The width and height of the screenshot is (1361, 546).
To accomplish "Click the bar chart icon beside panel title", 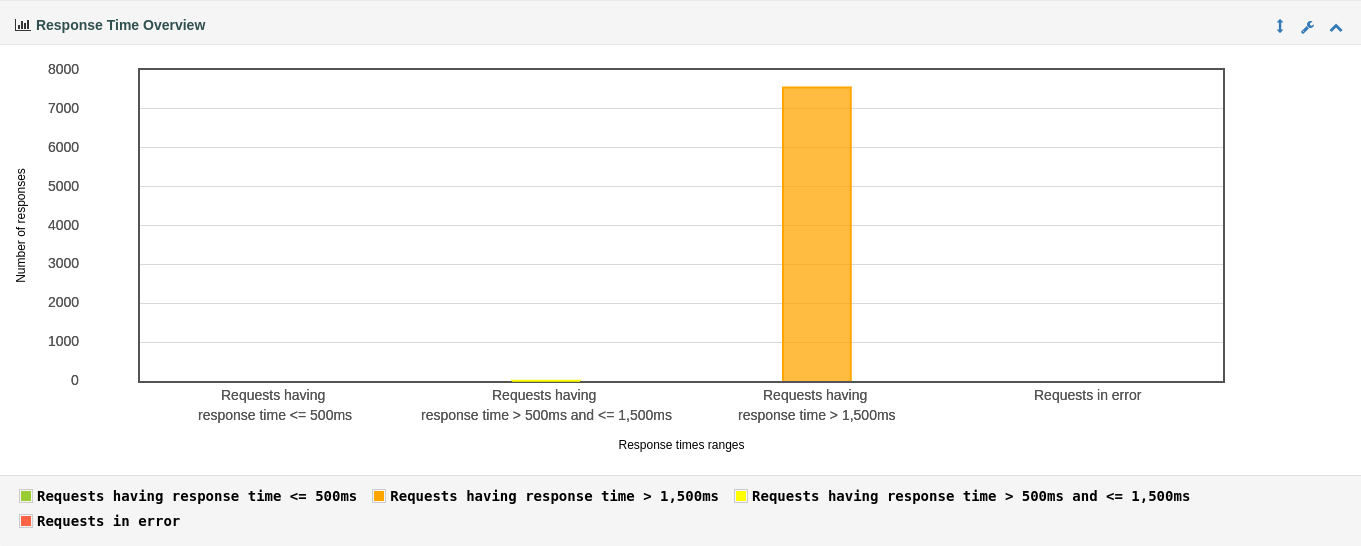I will click(22, 25).
